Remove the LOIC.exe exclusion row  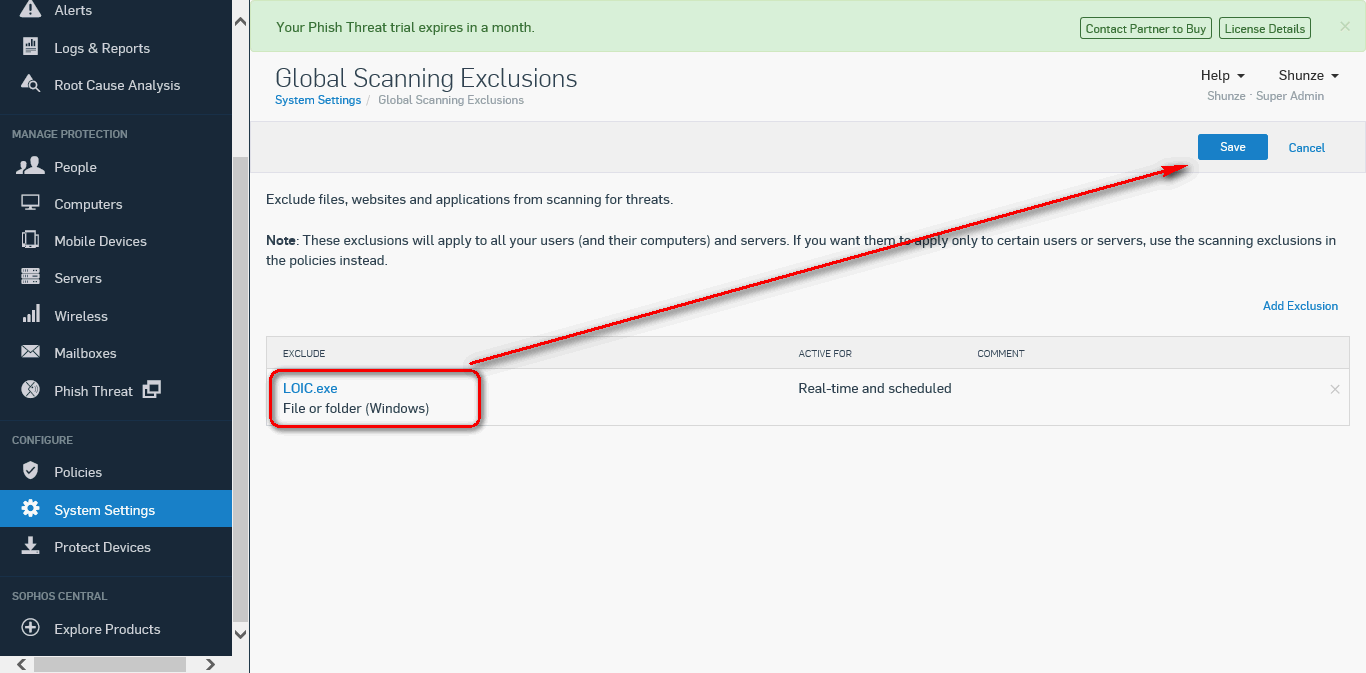(x=1335, y=389)
